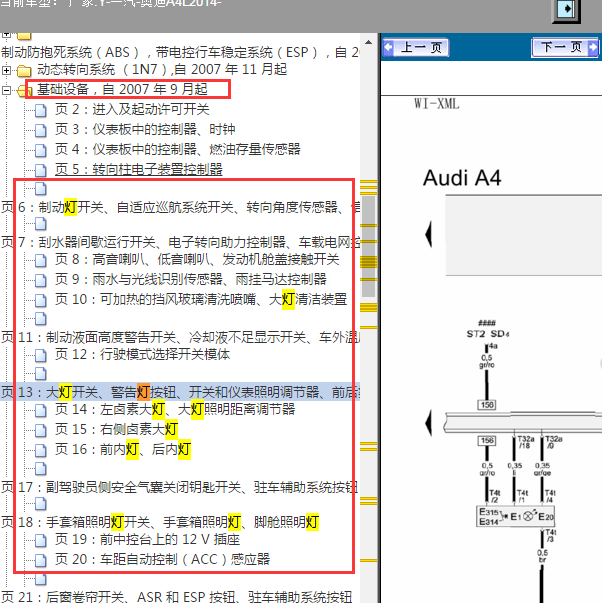The image size is (602, 603).
Task: Select 页 21：后窗卷帘开关 entry
Action: coord(176,597)
